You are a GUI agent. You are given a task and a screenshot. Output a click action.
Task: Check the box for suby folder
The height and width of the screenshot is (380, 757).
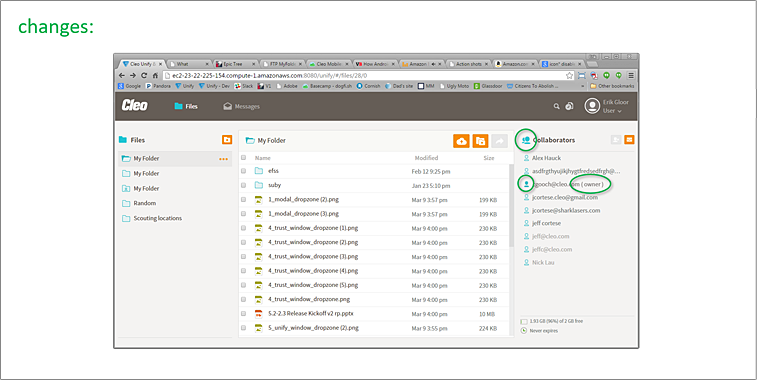(243, 185)
